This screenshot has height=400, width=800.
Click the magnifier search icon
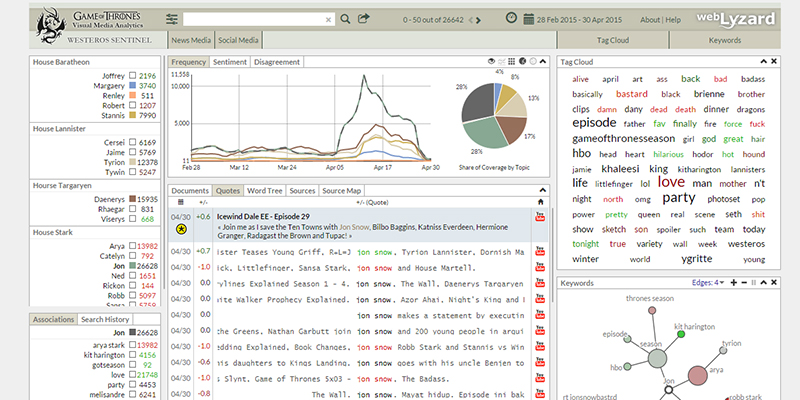pos(345,19)
